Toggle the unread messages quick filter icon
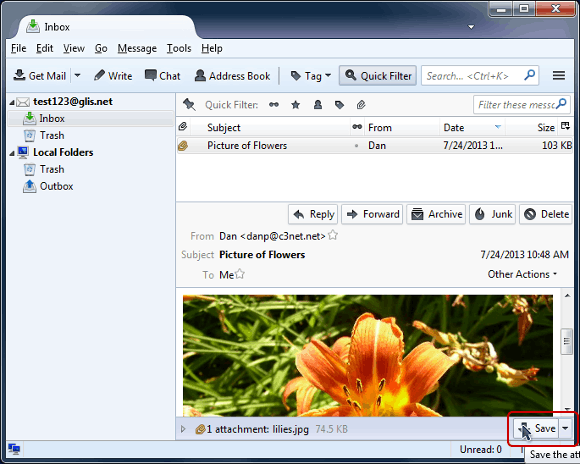580x464 pixels. click(274, 105)
